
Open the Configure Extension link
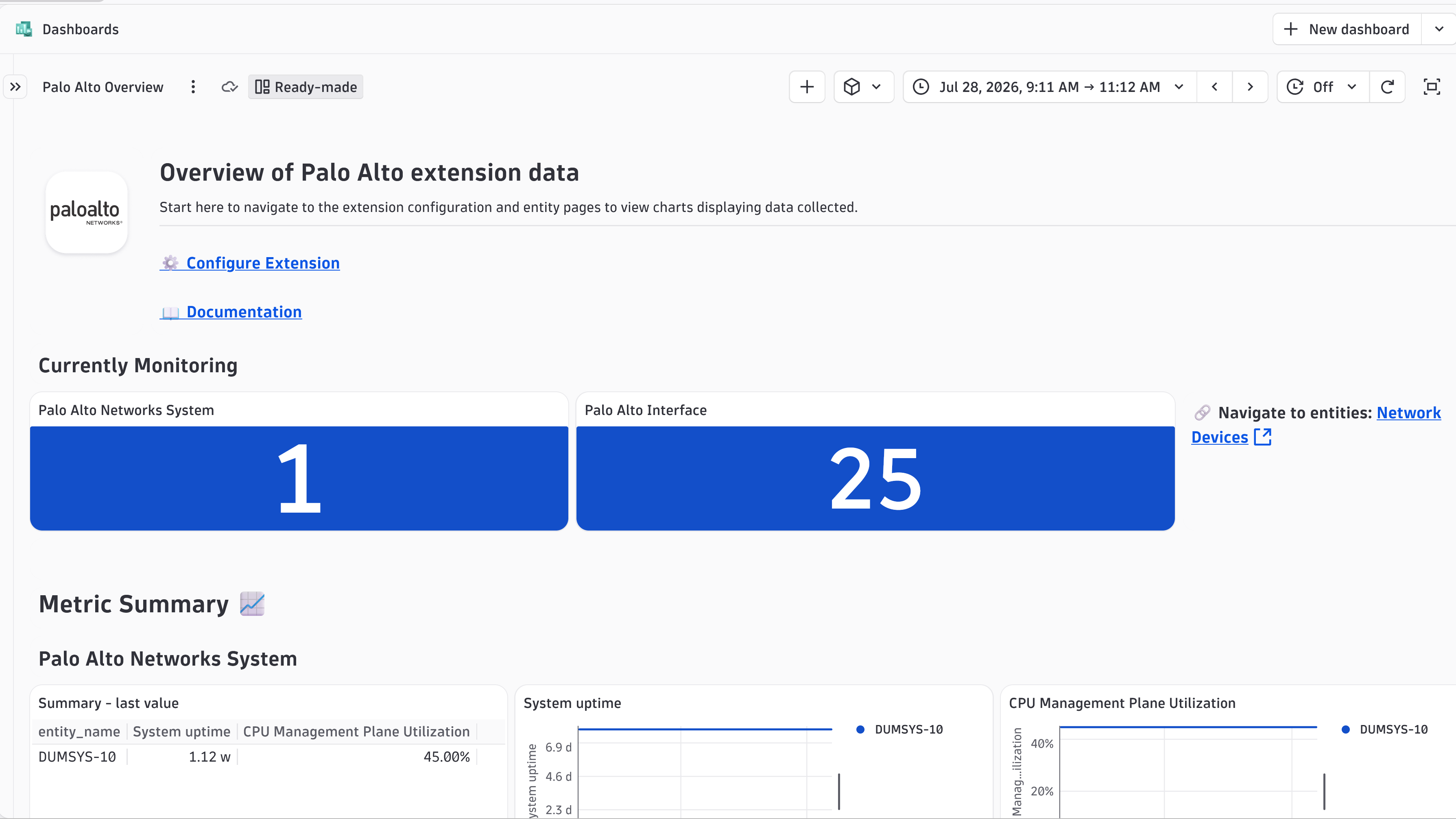[250, 263]
